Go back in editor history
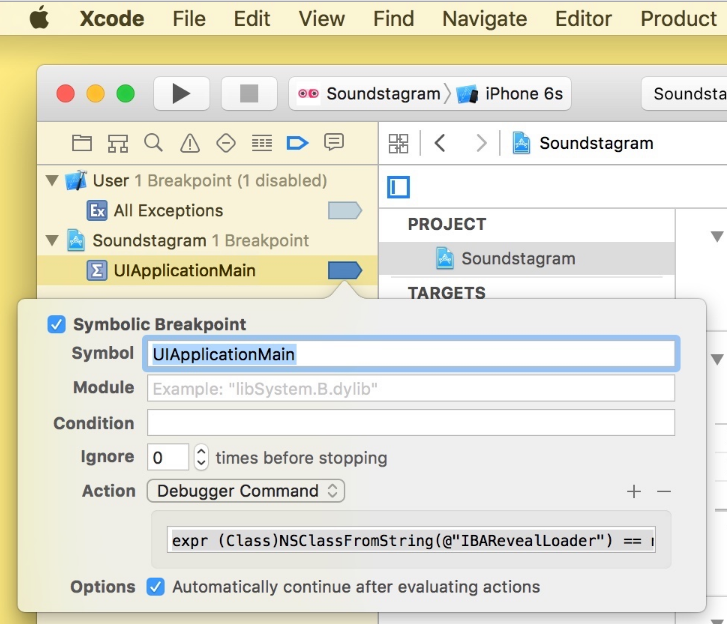727x624 pixels. tap(440, 143)
